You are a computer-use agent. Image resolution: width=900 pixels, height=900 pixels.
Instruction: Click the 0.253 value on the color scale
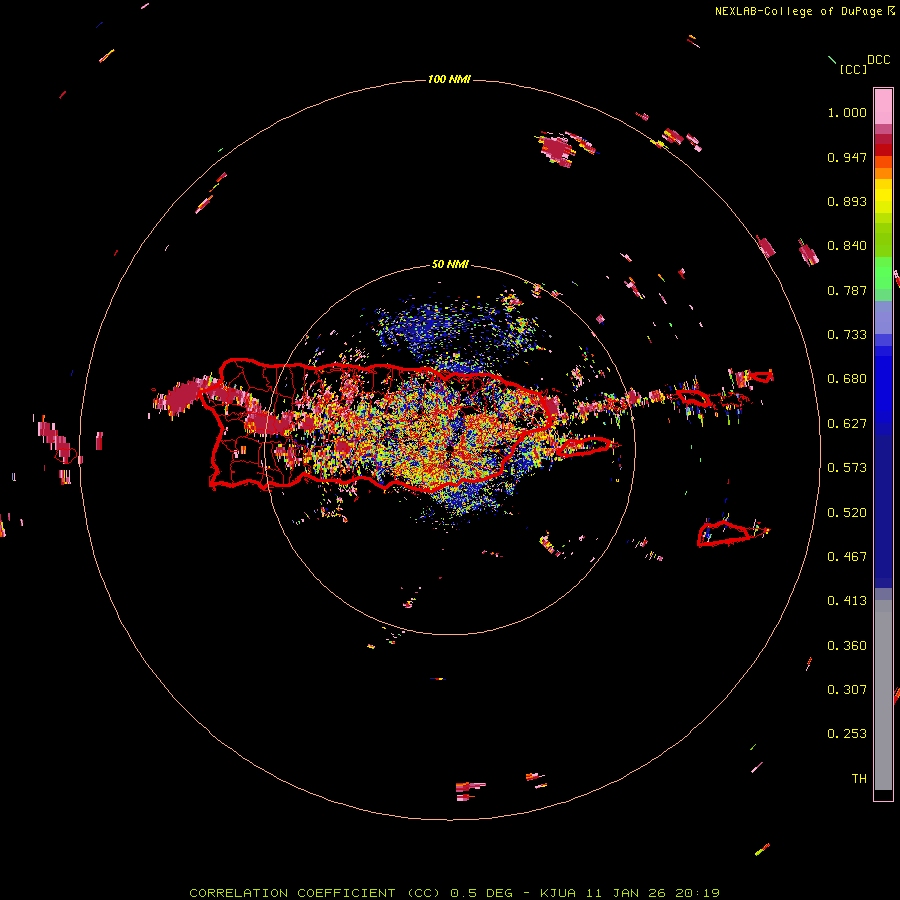[847, 734]
